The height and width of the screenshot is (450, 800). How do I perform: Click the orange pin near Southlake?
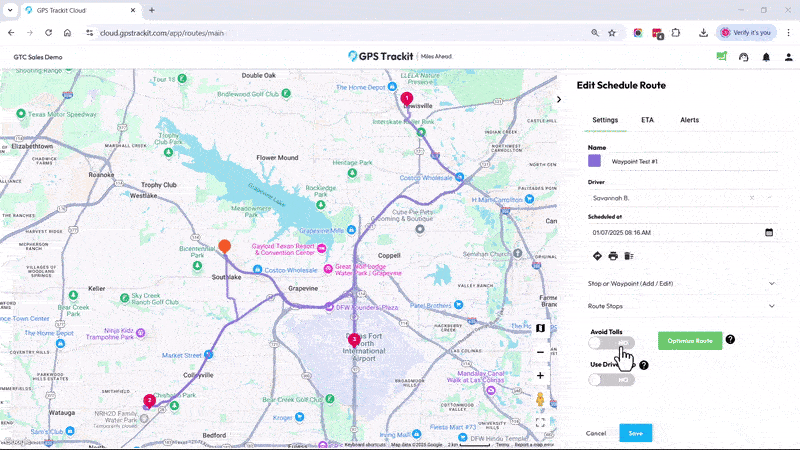pos(224,246)
